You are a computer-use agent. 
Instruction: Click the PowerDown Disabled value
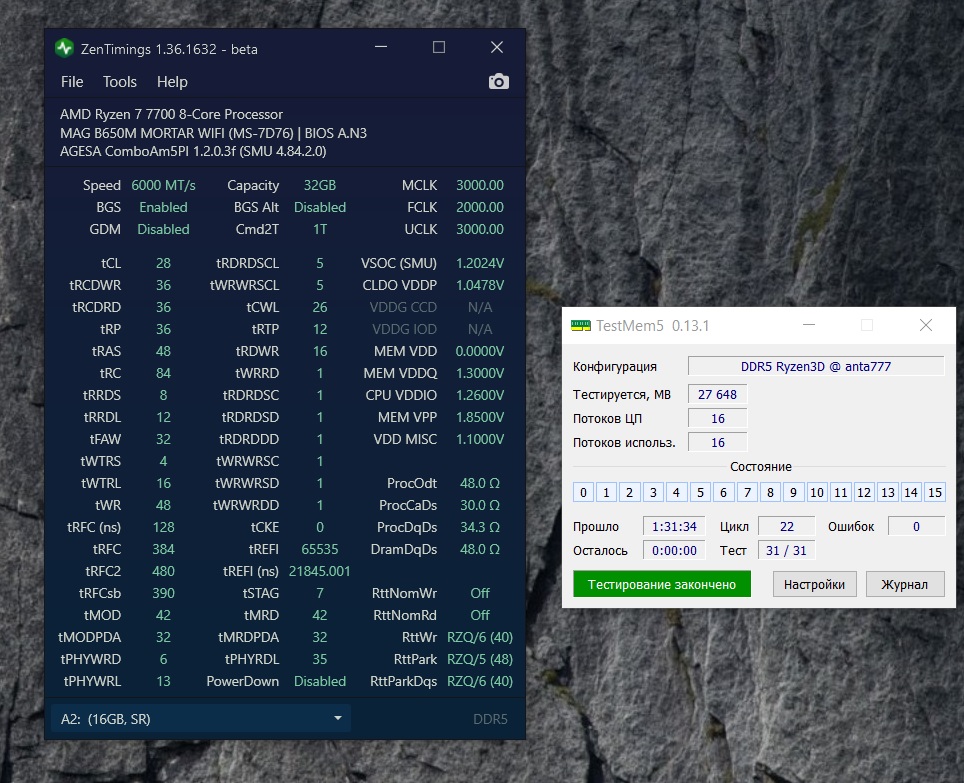(320, 681)
